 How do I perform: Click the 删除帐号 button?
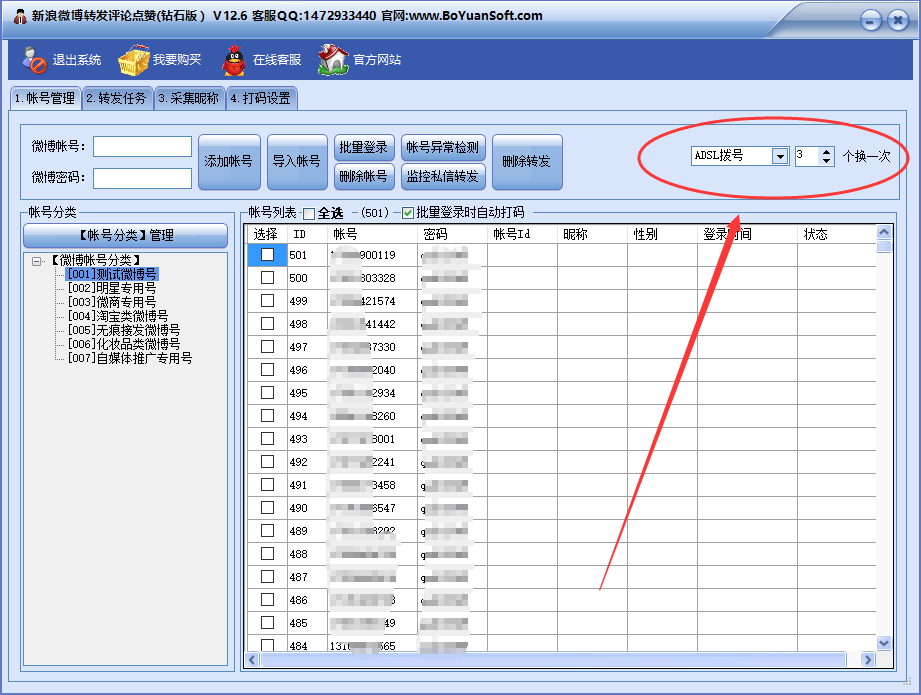(364, 176)
